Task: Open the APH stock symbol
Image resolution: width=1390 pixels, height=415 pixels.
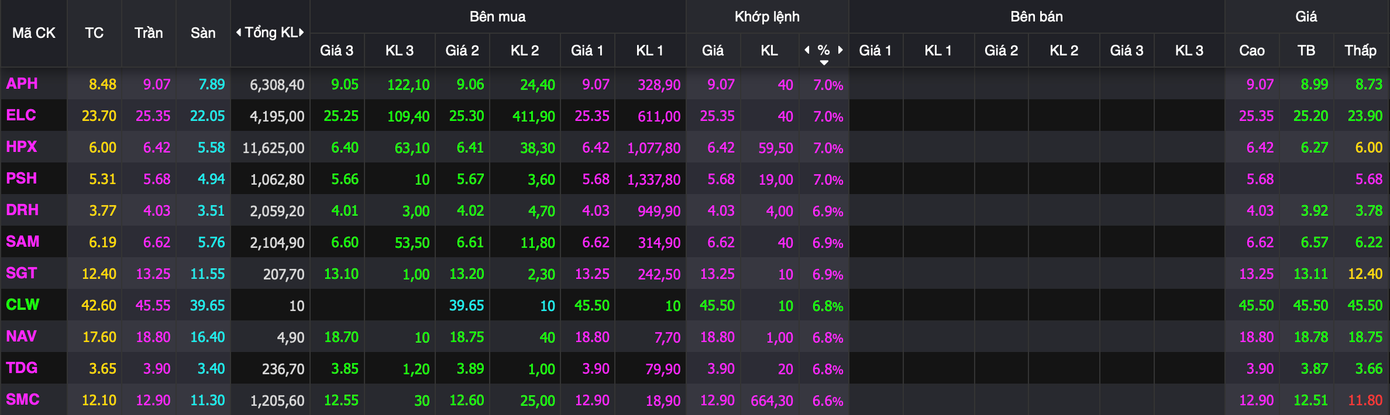Action: pyautogui.click(x=22, y=85)
